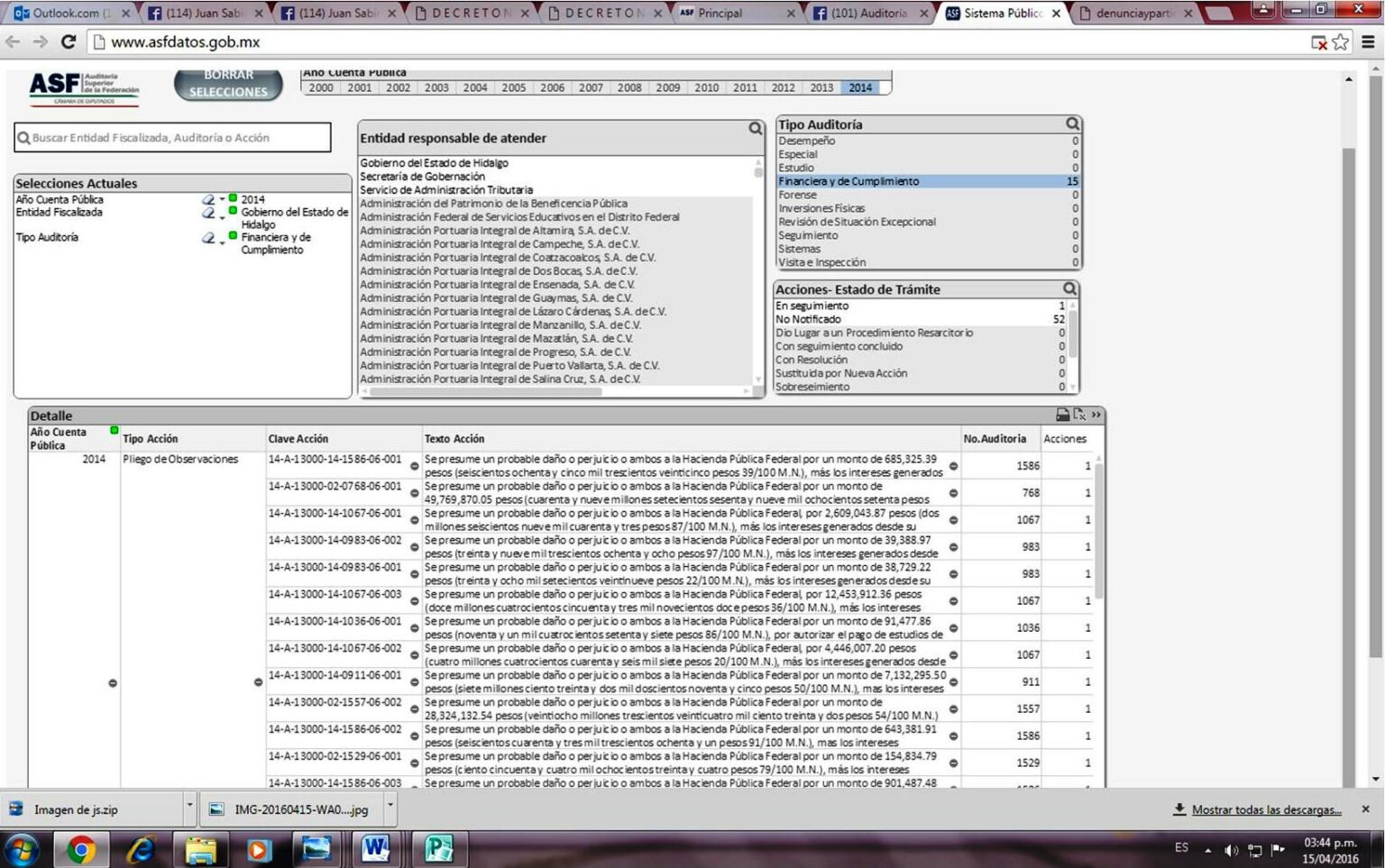
Task: Click search icon in Tipo Auditoría panel
Action: pyautogui.click(x=1072, y=124)
